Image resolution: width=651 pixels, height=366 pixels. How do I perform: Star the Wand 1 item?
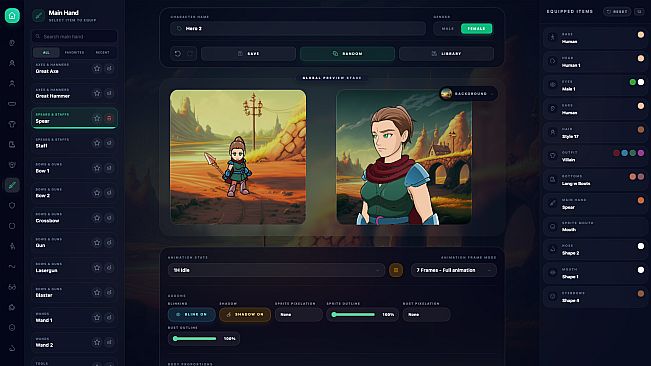97,317
